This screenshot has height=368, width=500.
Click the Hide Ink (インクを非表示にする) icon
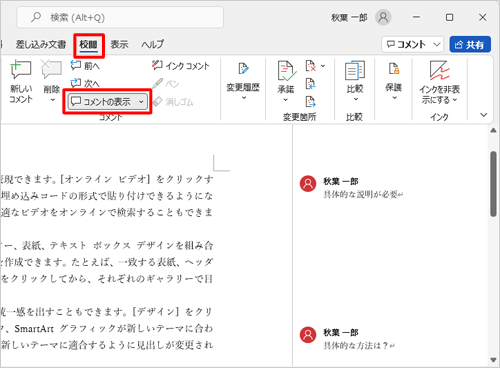(x=439, y=70)
